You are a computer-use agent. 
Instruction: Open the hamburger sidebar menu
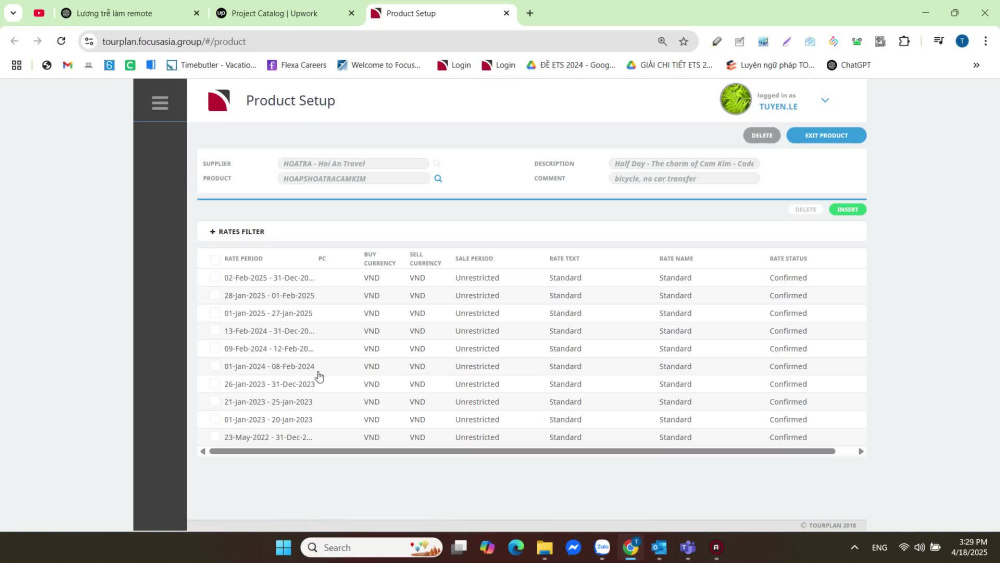click(160, 103)
